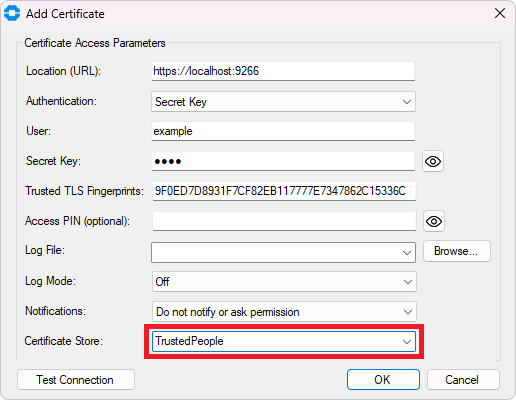The width and height of the screenshot is (516, 400).
Task: Click the Test Connection button
Action: [x=76, y=380]
